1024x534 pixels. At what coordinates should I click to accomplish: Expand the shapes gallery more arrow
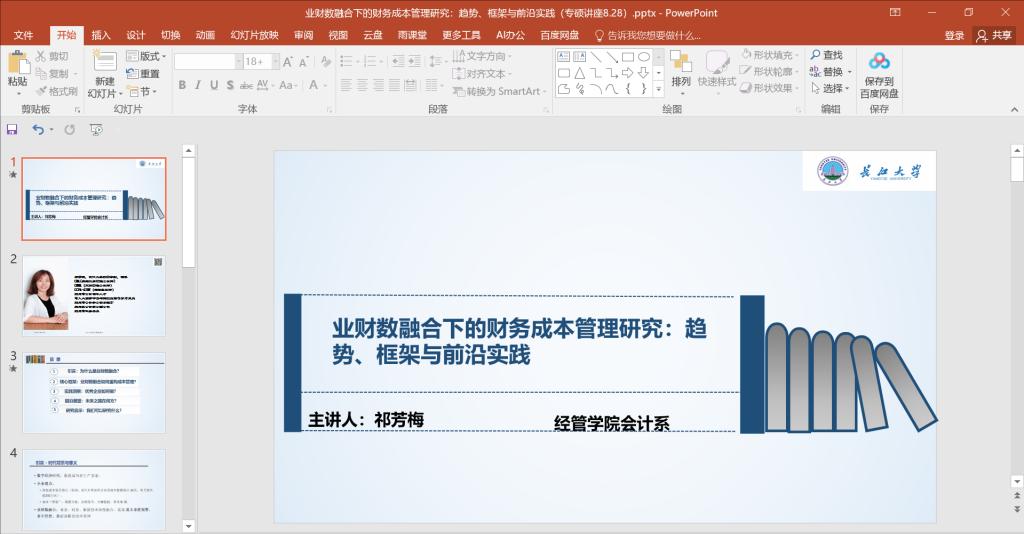coord(658,89)
